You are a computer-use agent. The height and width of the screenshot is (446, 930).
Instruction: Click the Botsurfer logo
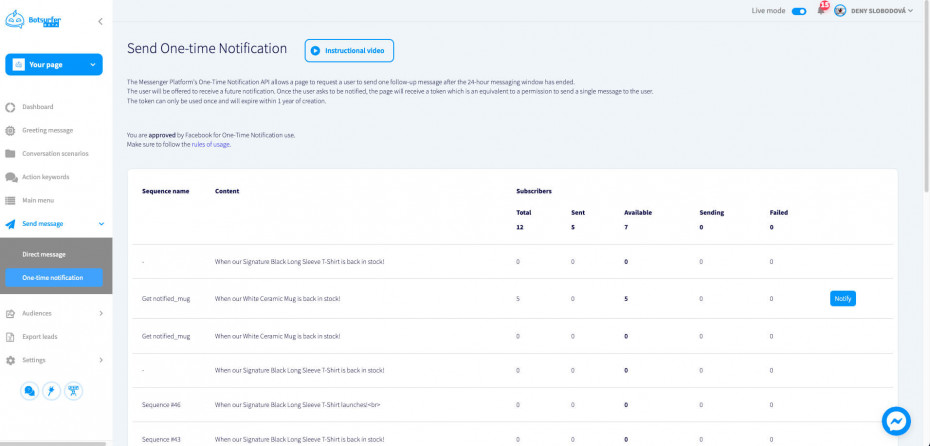click(33, 21)
